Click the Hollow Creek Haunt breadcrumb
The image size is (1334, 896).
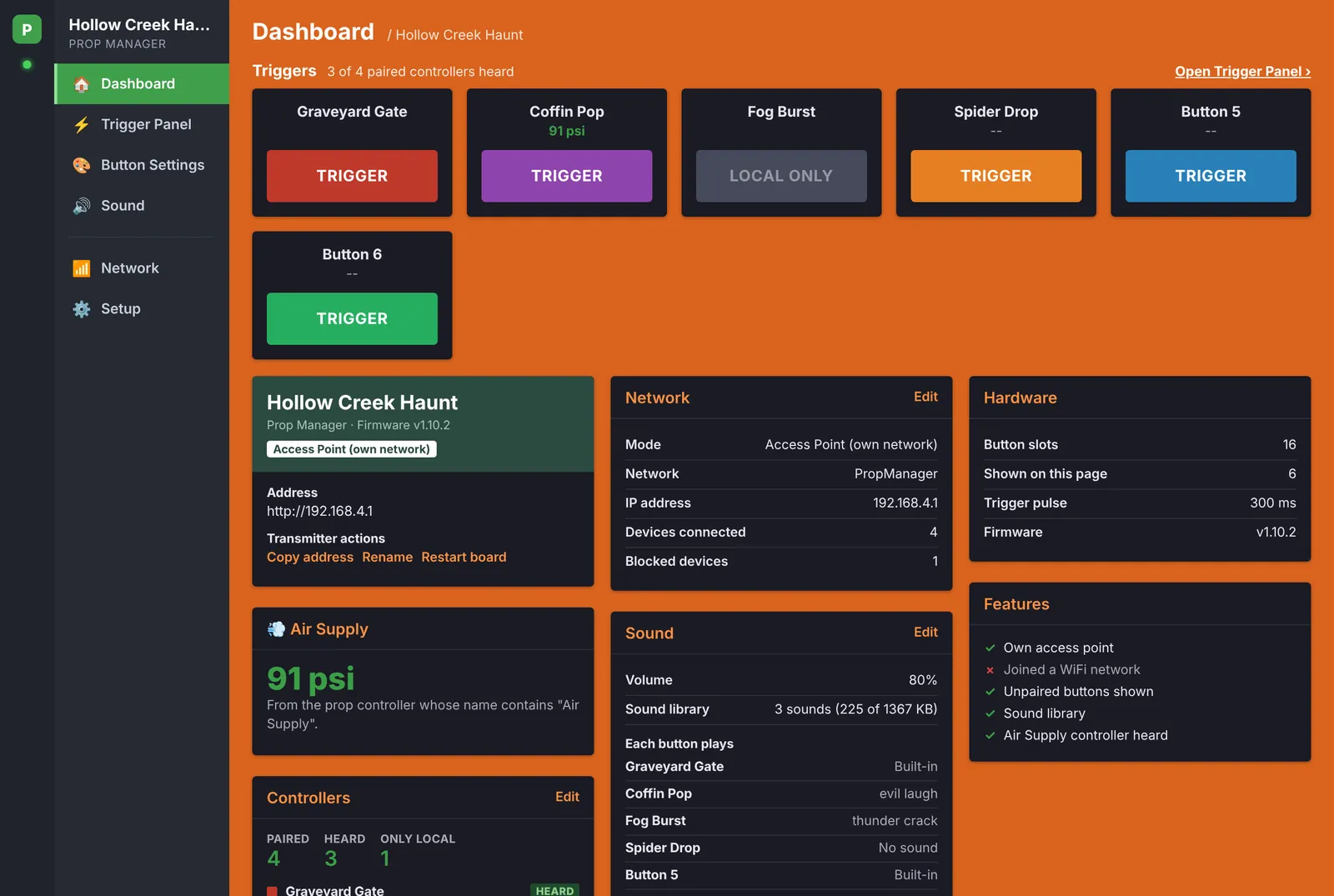pos(459,35)
